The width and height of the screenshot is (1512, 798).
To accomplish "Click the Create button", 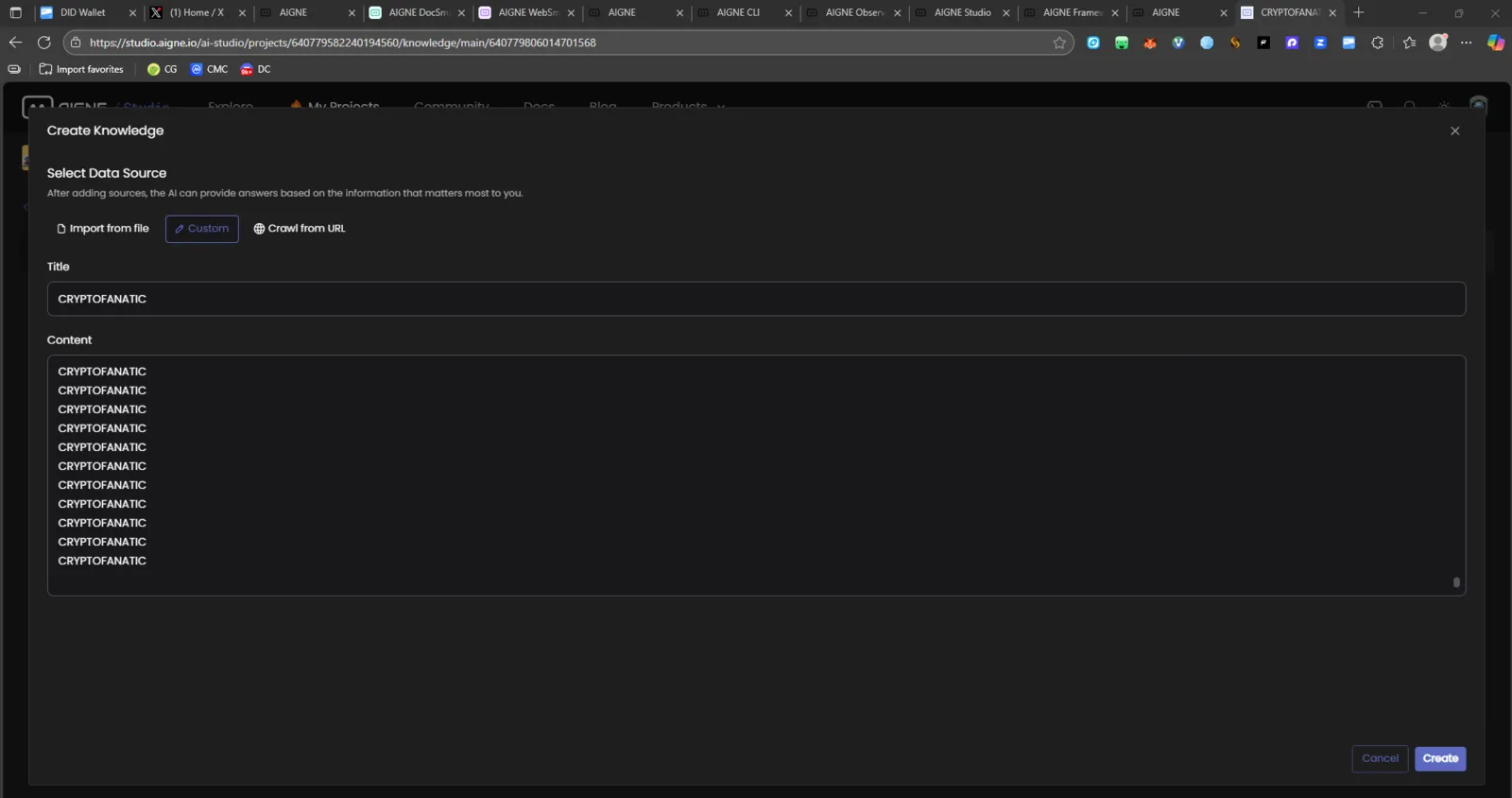I will coord(1440,758).
